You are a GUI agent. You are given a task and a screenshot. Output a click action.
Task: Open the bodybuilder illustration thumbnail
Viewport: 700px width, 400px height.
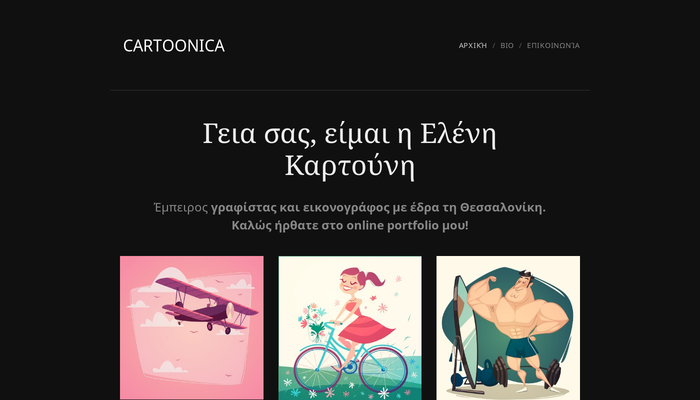(x=508, y=328)
